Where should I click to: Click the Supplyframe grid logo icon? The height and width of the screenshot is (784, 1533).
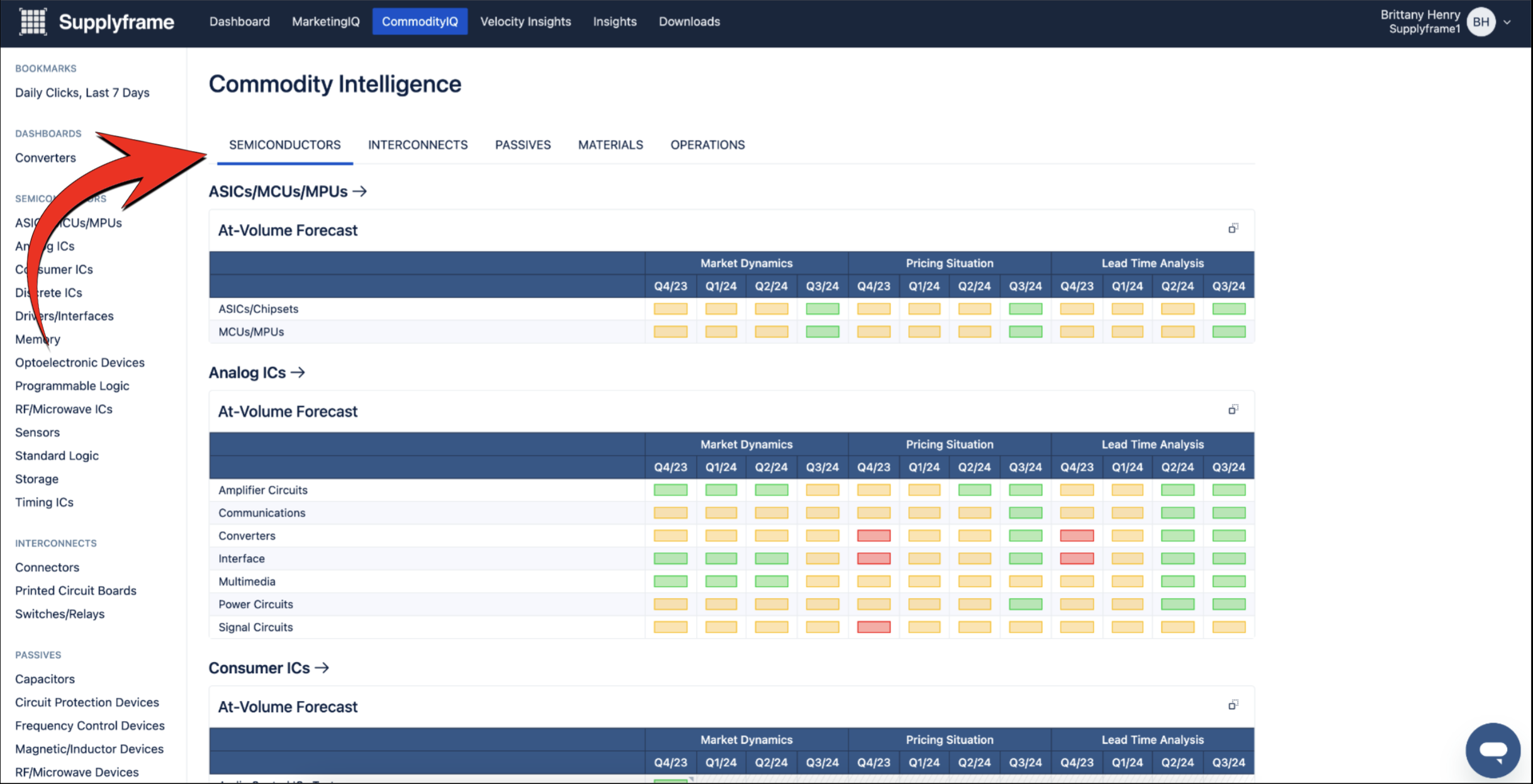[x=33, y=21]
